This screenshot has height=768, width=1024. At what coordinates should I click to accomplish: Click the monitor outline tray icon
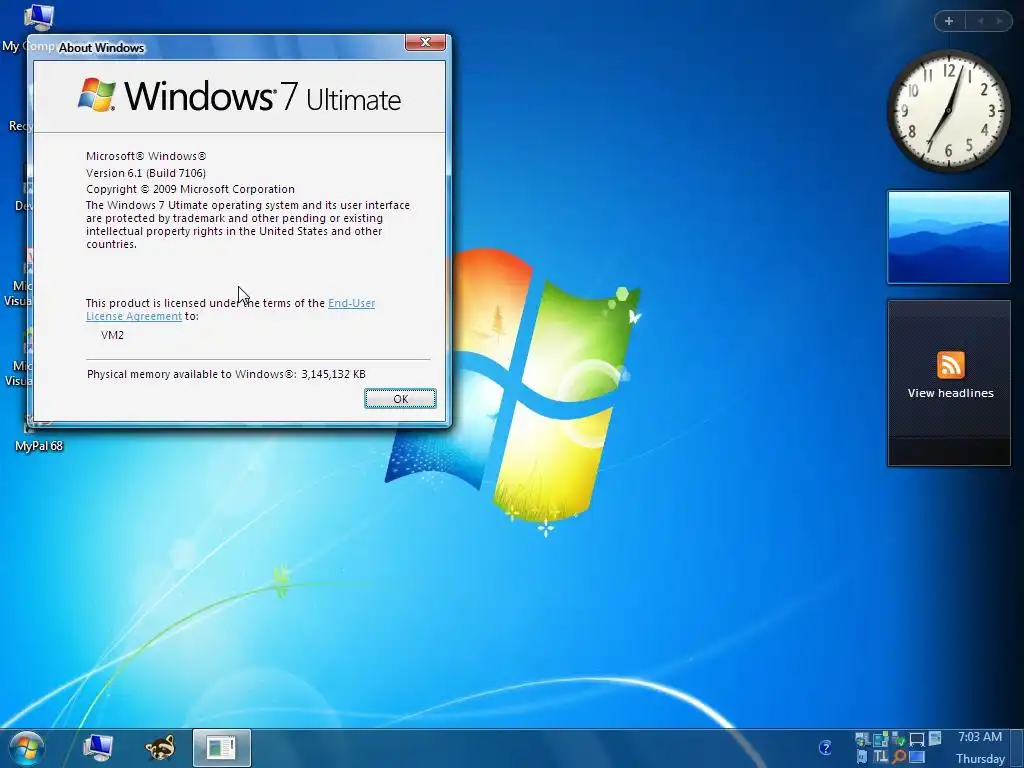(x=917, y=739)
